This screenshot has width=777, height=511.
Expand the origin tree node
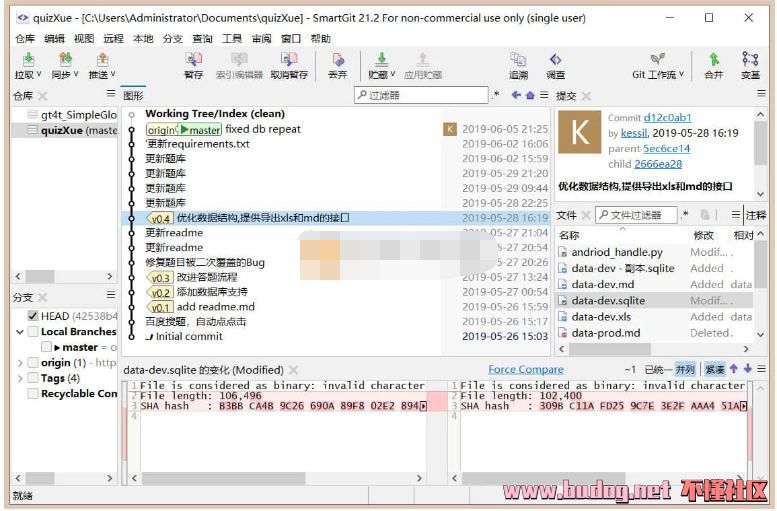point(20,363)
